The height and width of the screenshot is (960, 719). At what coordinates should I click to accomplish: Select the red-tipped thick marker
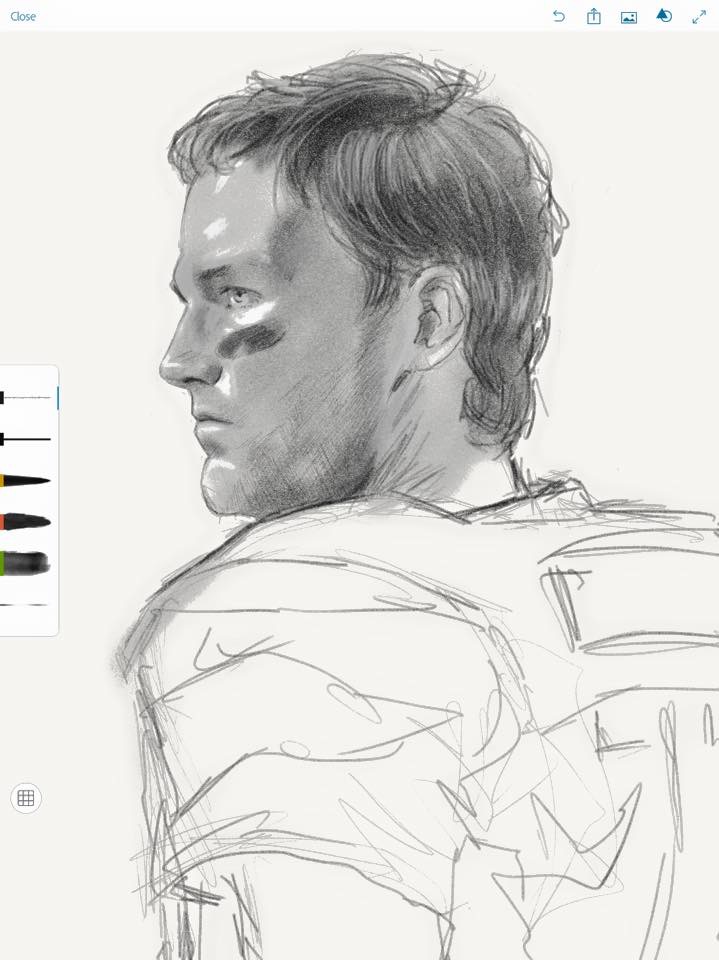25,522
